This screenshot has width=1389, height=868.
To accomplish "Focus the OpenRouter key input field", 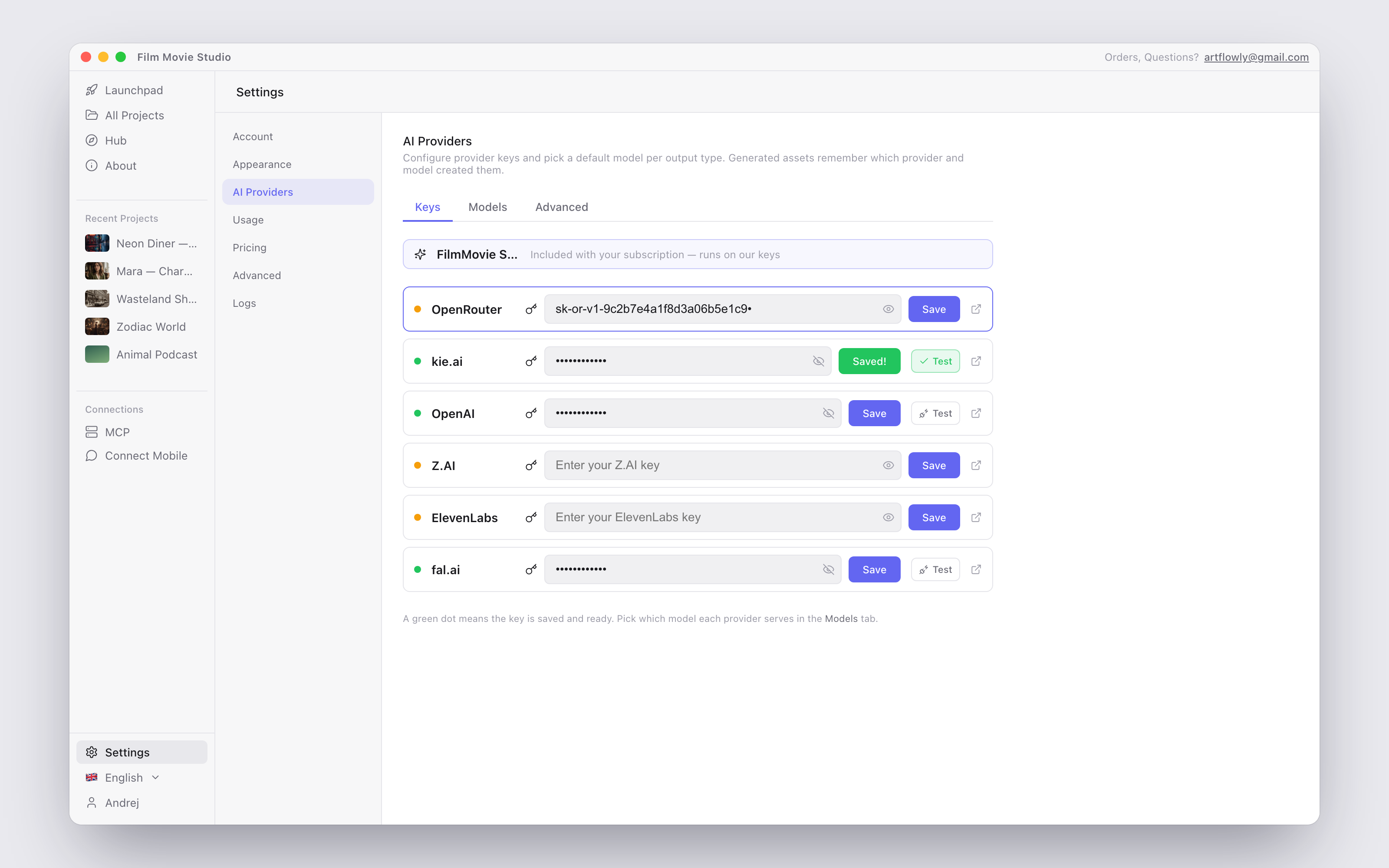I will point(722,309).
